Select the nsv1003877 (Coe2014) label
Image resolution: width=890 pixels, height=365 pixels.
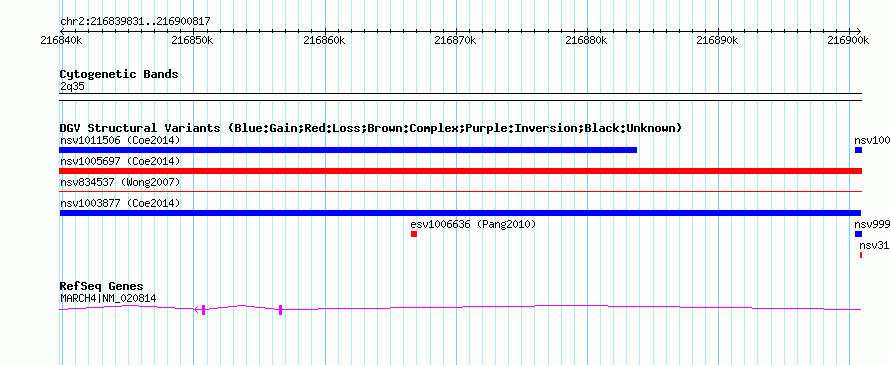120,203
